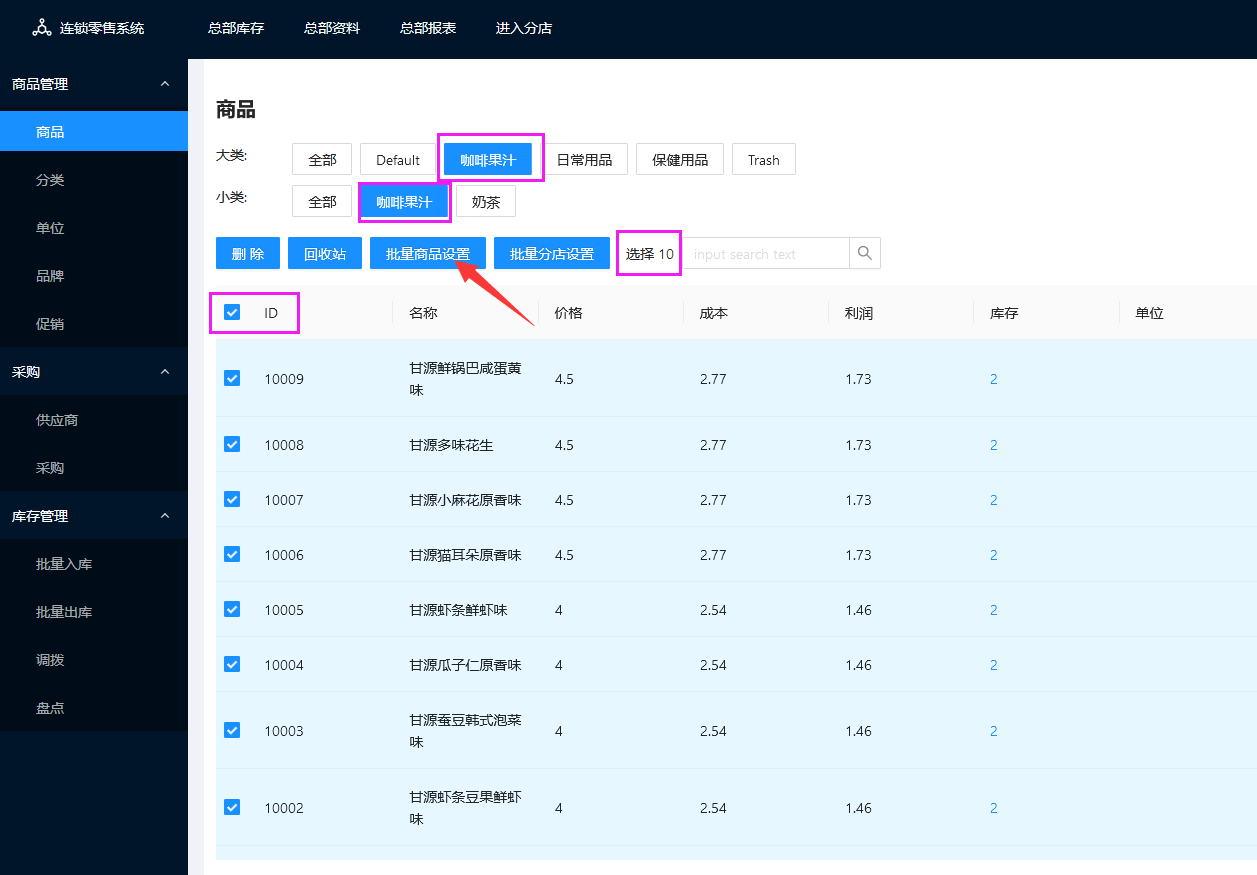Uncheck the checkbox for row 10006
This screenshot has width=1257, height=875.
coord(232,554)
